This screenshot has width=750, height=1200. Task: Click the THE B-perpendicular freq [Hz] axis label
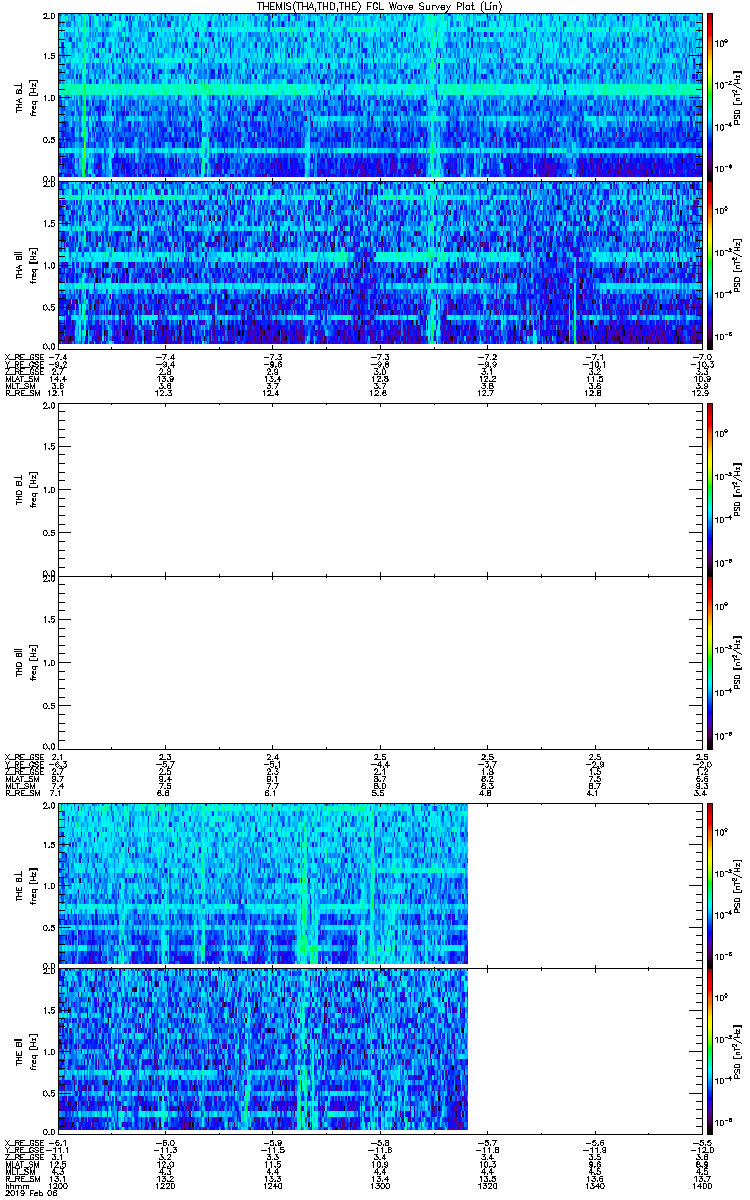(32, 885)
